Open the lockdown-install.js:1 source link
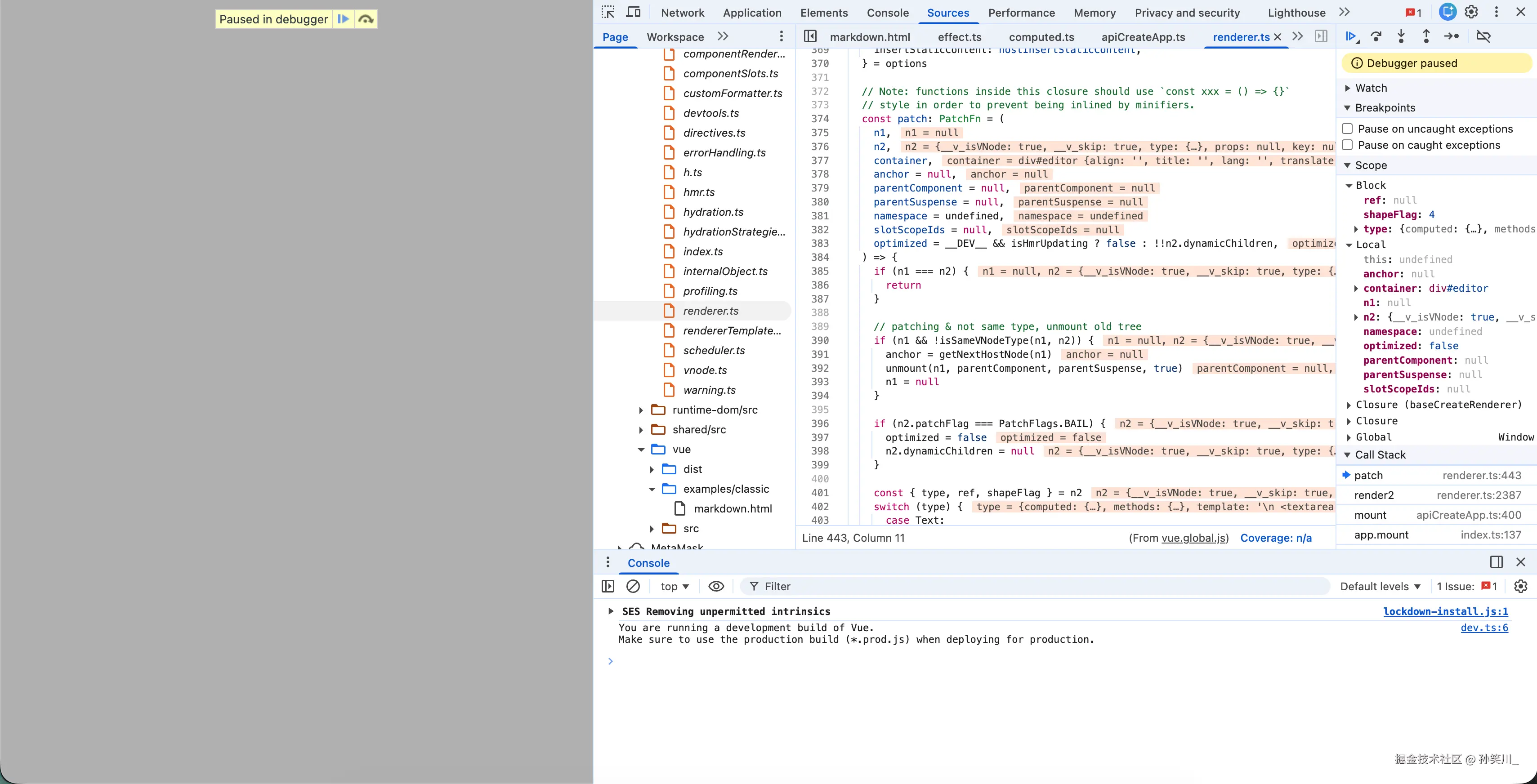1537x784 pixels. 1445,611
